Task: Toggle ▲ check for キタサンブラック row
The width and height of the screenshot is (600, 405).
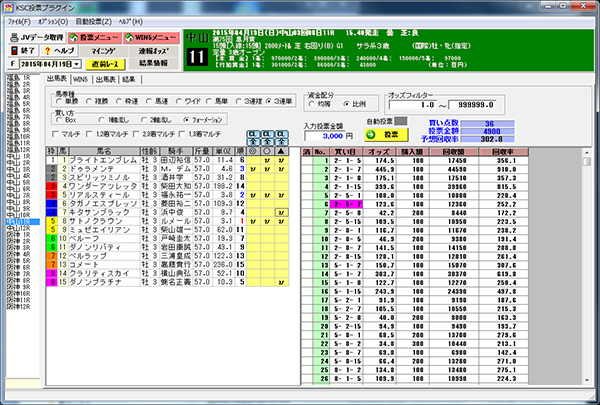Action: point(281,212)
